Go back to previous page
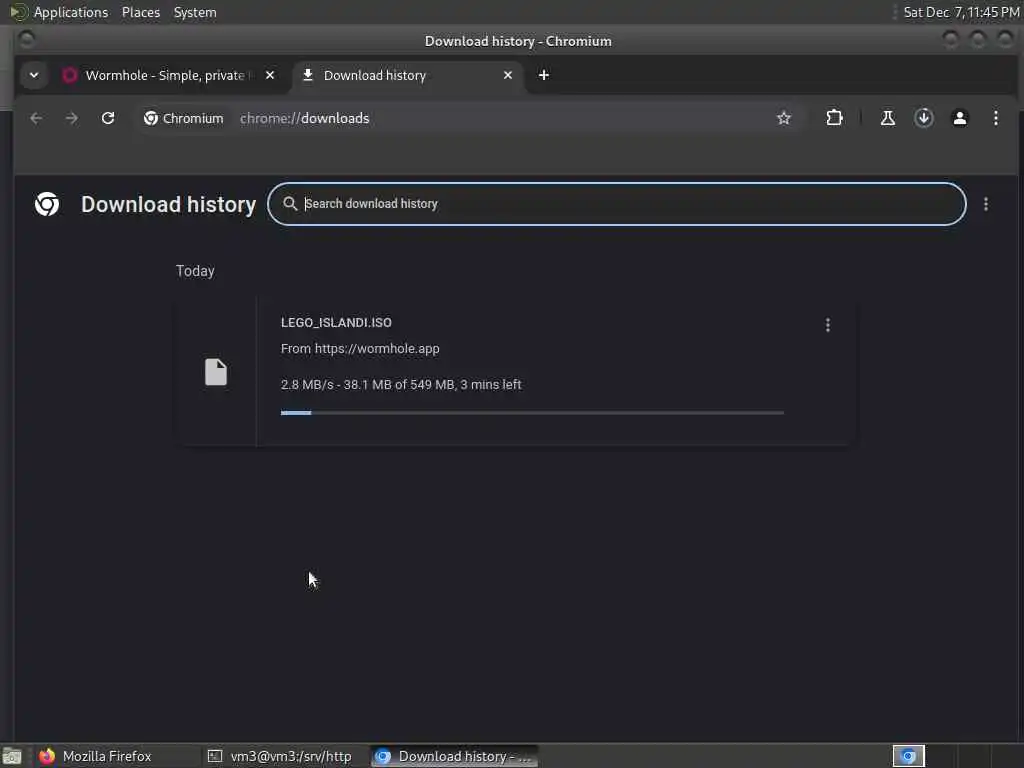This screenshot has width=1024, height=768. click(36, 118)
